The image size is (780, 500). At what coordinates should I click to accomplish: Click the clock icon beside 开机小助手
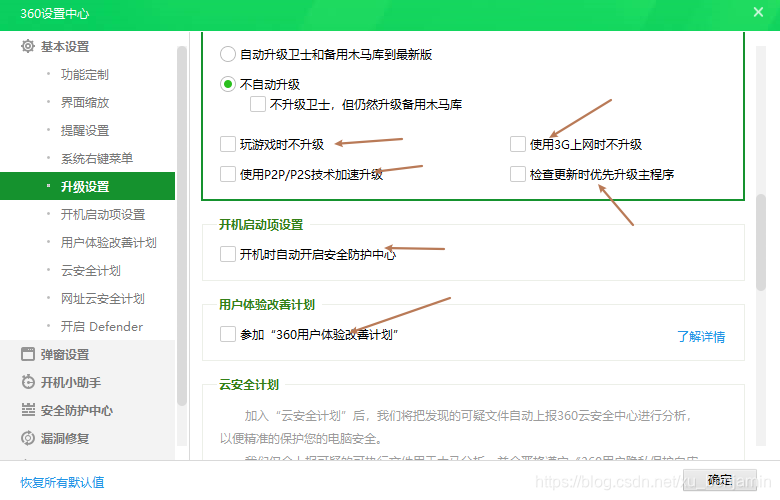(x=28, y=382)
